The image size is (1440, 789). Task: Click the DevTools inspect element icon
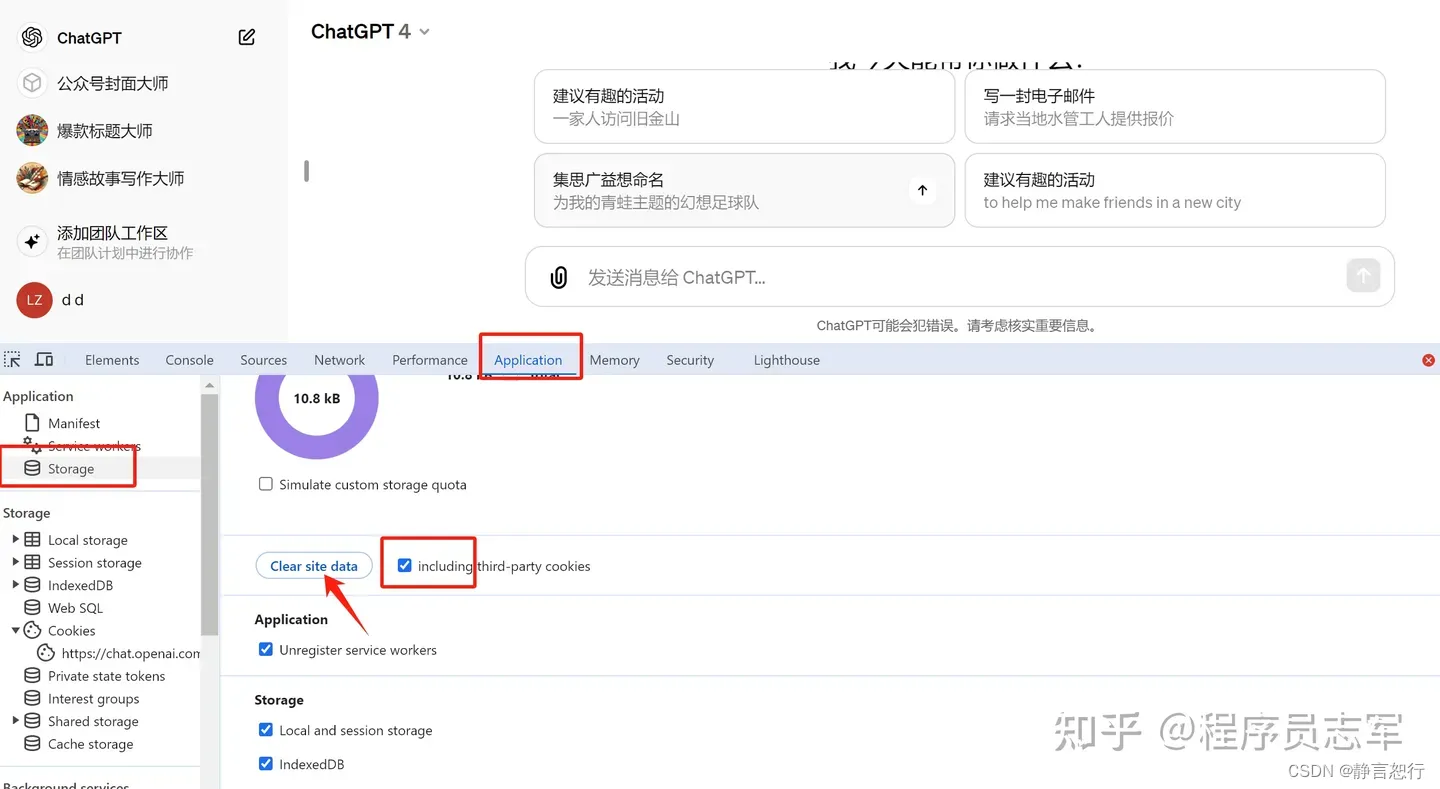[12, 359]
